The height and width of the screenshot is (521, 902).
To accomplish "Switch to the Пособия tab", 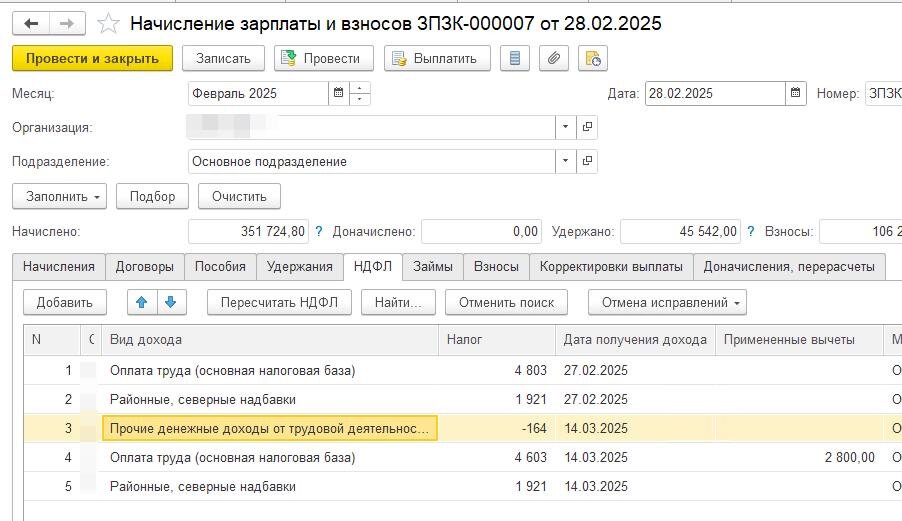I will point(220,267).
